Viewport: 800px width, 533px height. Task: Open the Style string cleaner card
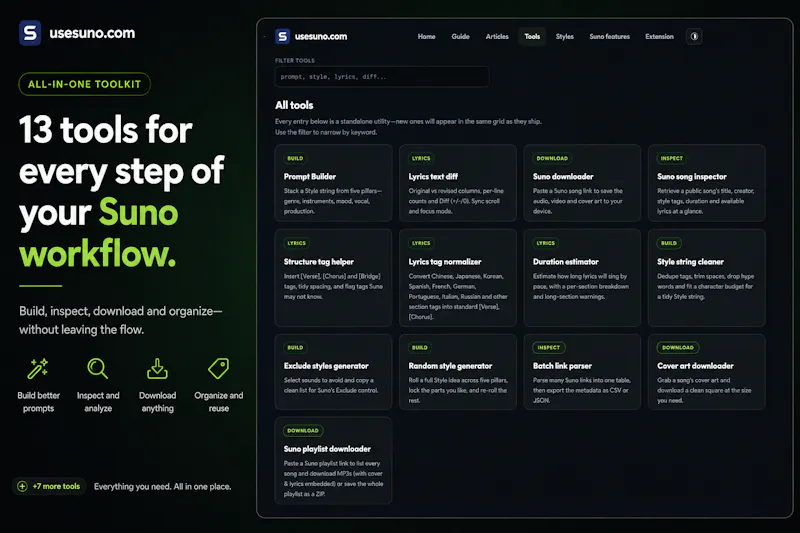coord(707,278)
